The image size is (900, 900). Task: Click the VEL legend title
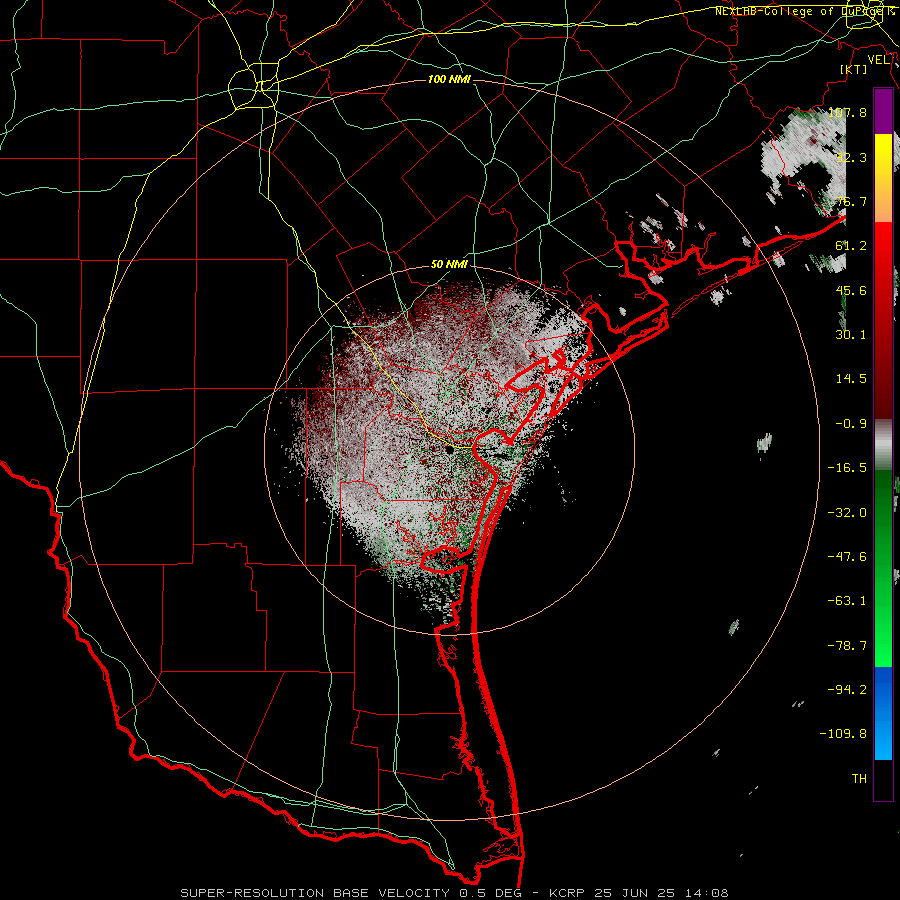pyautogui.click(x=879, y=60)
